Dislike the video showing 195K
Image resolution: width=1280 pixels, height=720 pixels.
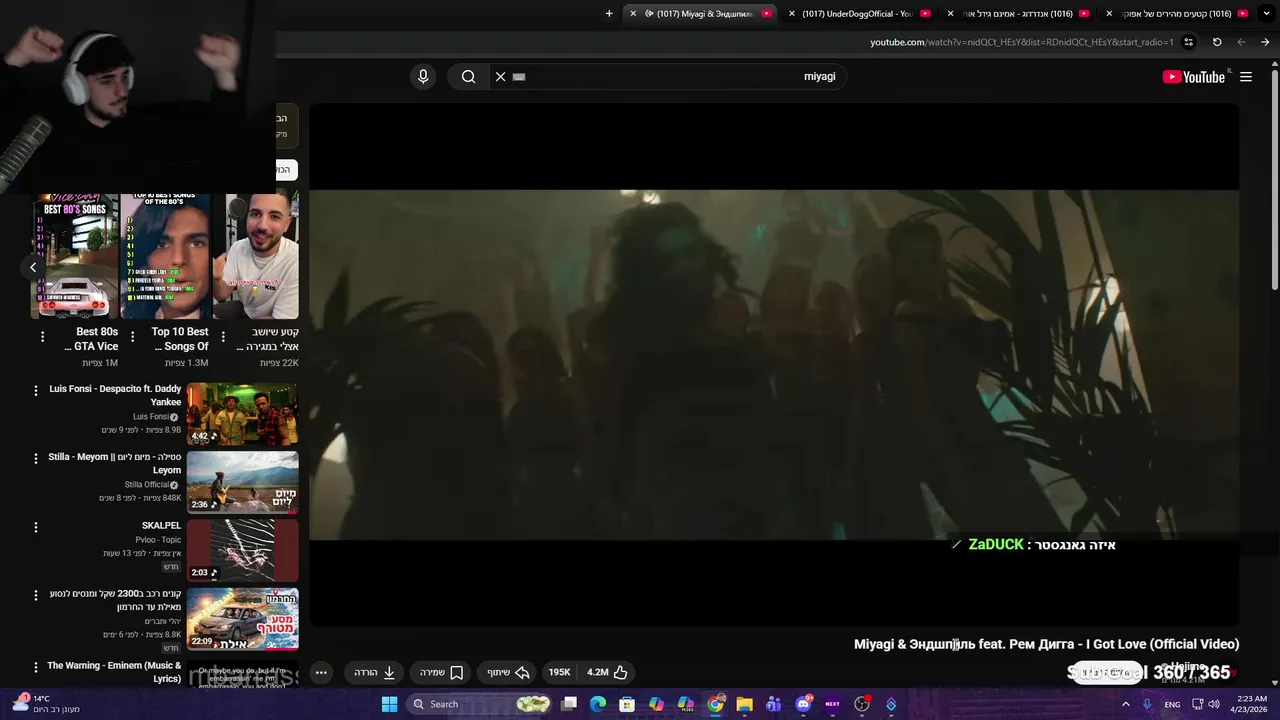pos(560,672)
